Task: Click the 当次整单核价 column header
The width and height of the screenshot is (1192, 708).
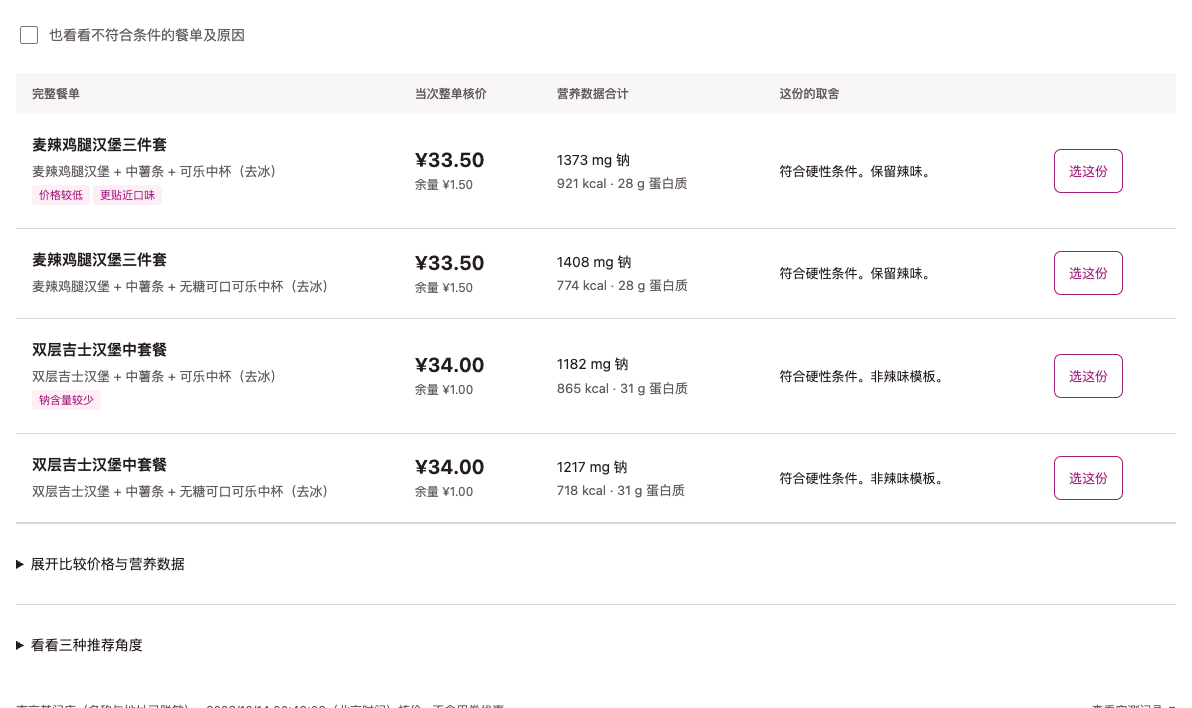Action: (x=450, y=94)
